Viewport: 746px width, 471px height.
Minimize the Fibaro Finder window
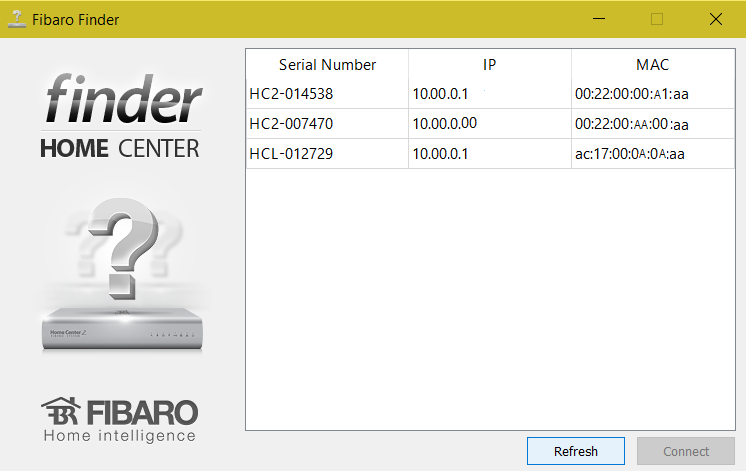(x=599, y=19)
